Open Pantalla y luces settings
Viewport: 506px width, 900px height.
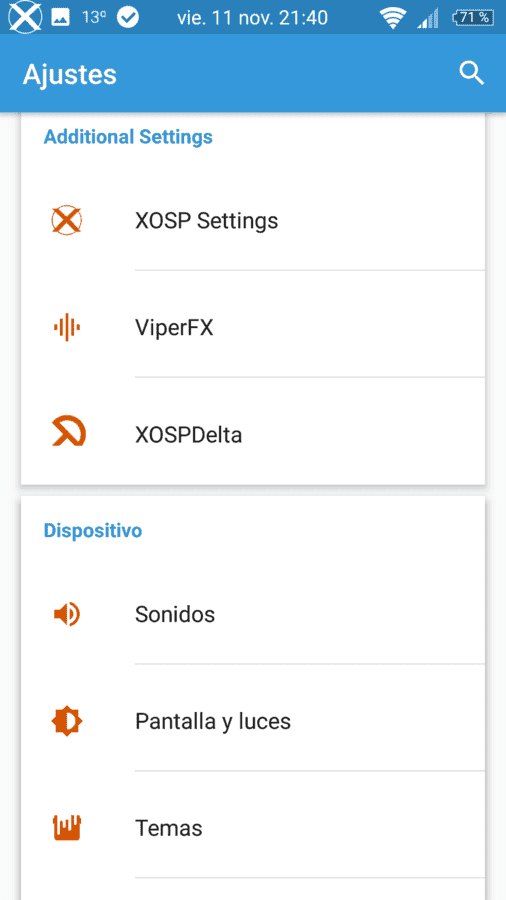click(253, 721)
